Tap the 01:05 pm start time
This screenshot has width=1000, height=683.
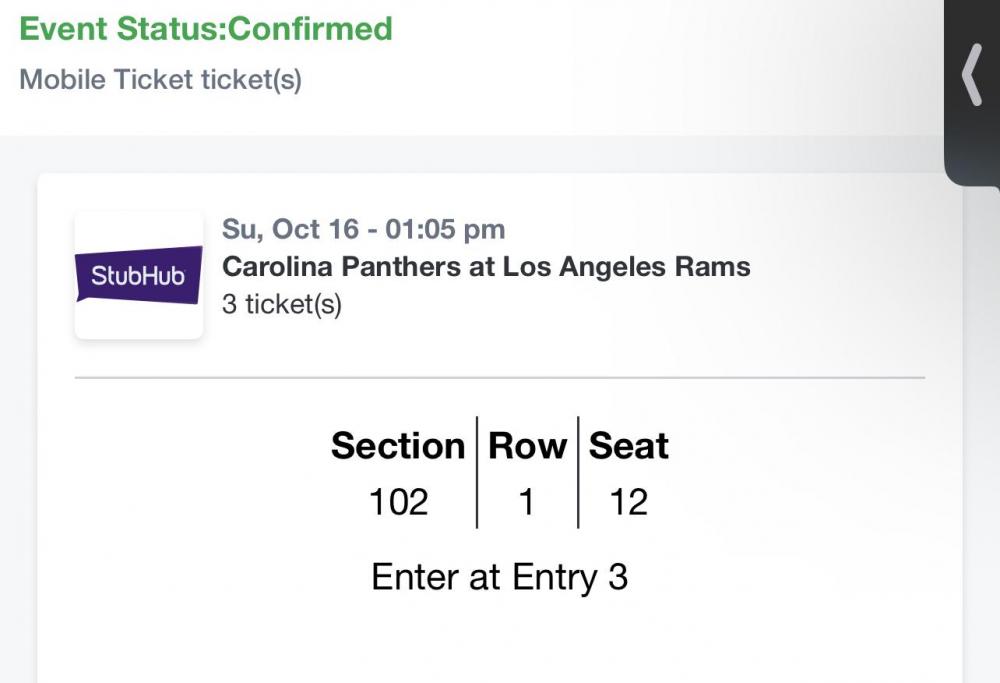coord(445,229)
